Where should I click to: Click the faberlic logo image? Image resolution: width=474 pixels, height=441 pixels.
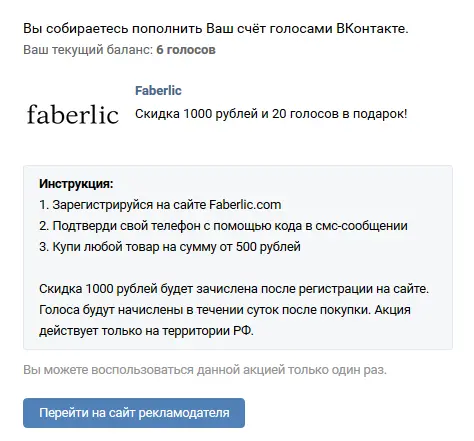(x=73, y=114)
